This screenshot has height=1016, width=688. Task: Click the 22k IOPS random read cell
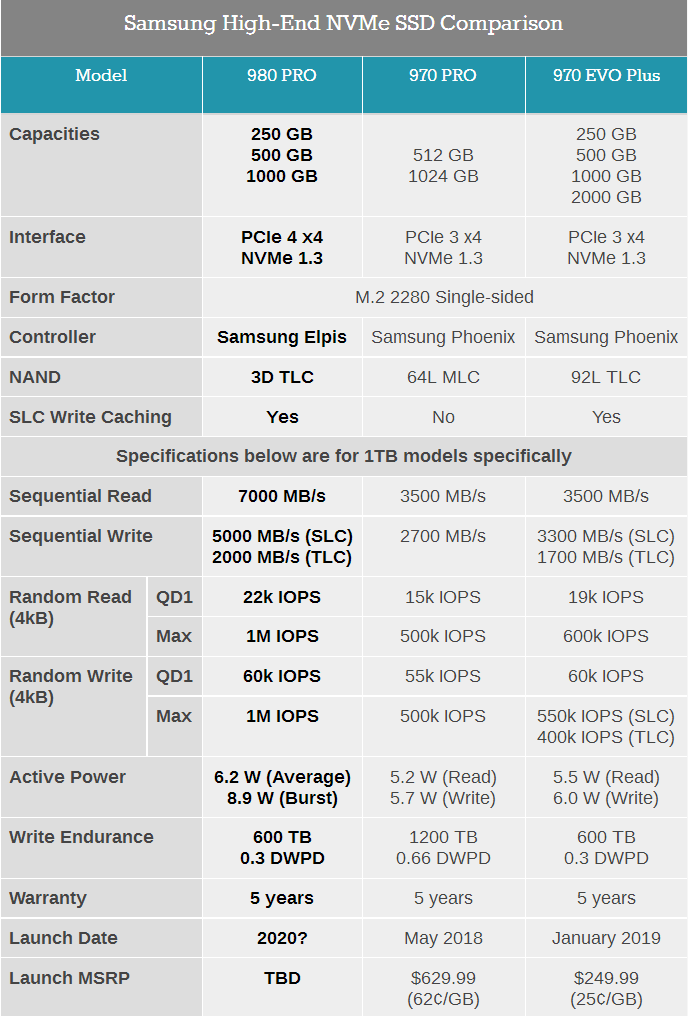pos(282,597)
